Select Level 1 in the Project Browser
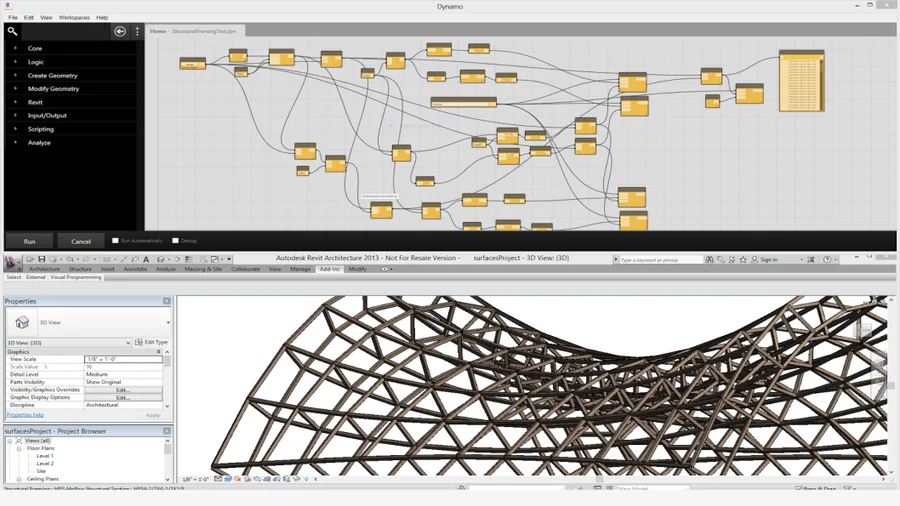This screenshot has height=506, width=900. [45, 456]
